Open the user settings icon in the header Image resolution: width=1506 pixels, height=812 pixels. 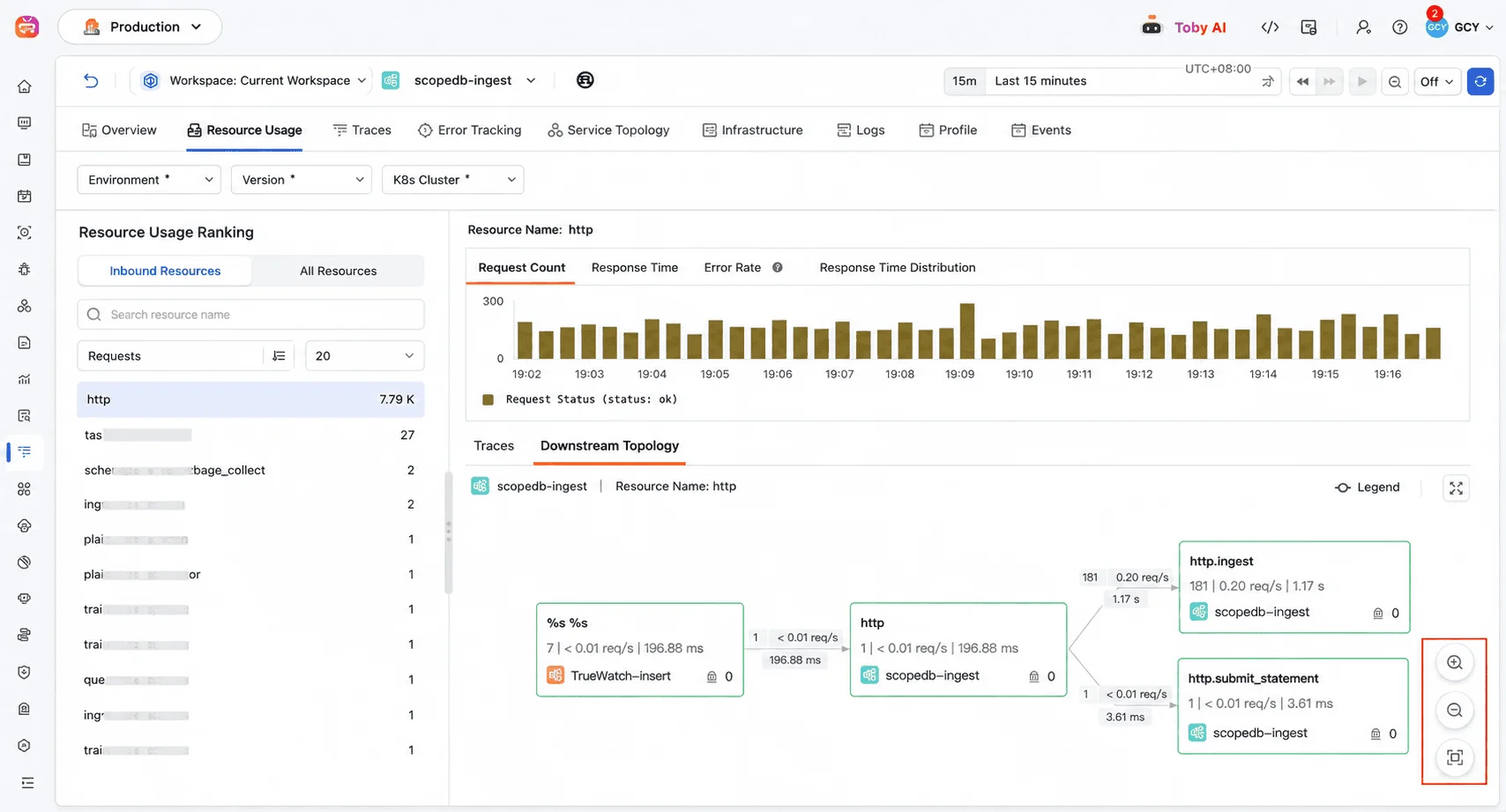pos(1363,27)
